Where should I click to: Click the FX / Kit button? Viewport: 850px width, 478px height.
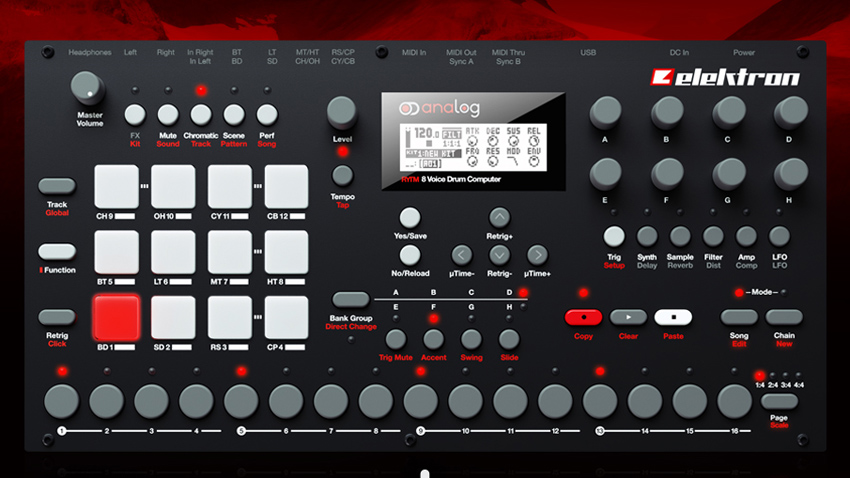(x=135, y=115)
